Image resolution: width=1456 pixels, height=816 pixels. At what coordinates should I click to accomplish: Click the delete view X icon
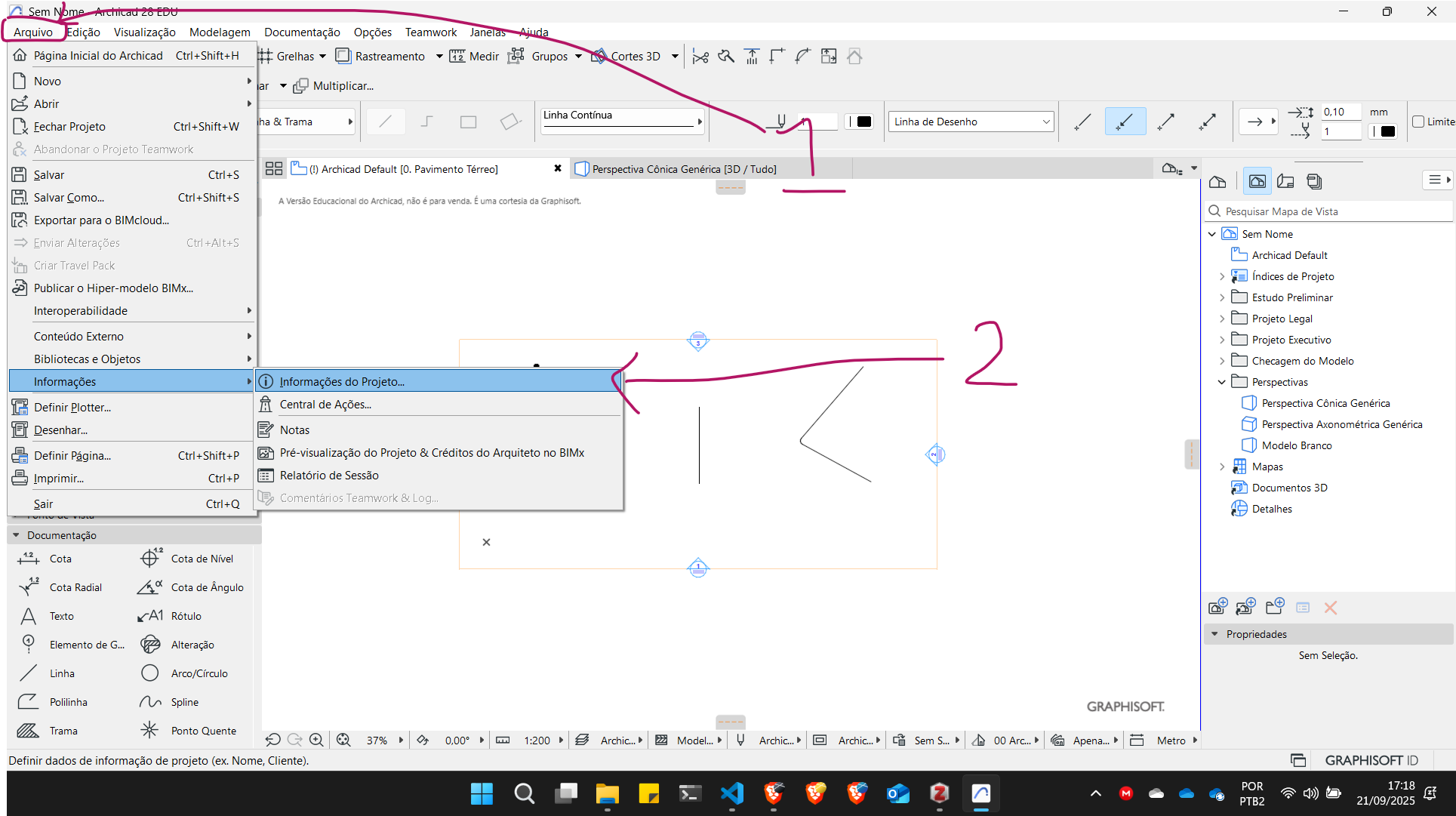pos(1330,608)
